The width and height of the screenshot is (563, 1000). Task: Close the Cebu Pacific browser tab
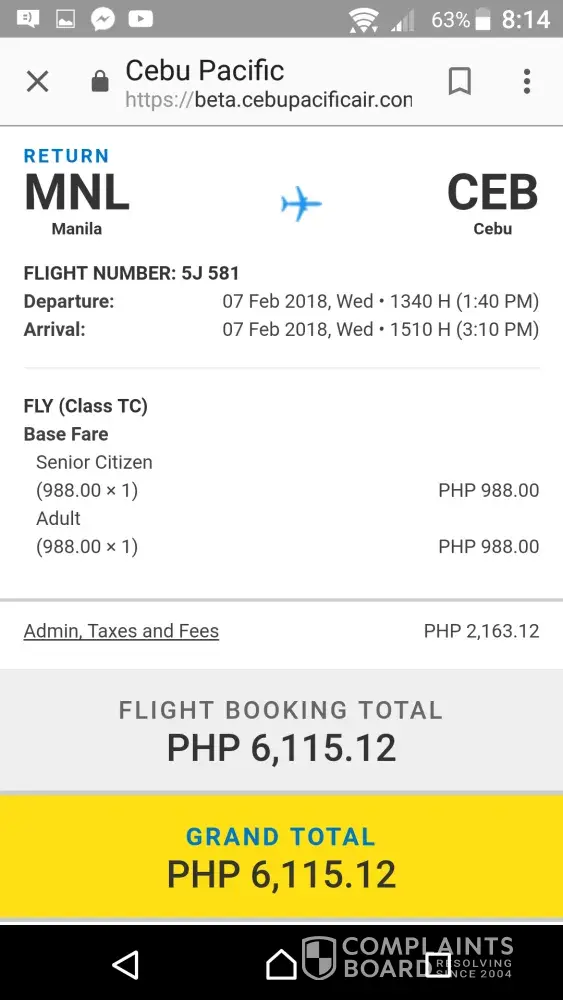pyautogui.click(x=38, y=82)
